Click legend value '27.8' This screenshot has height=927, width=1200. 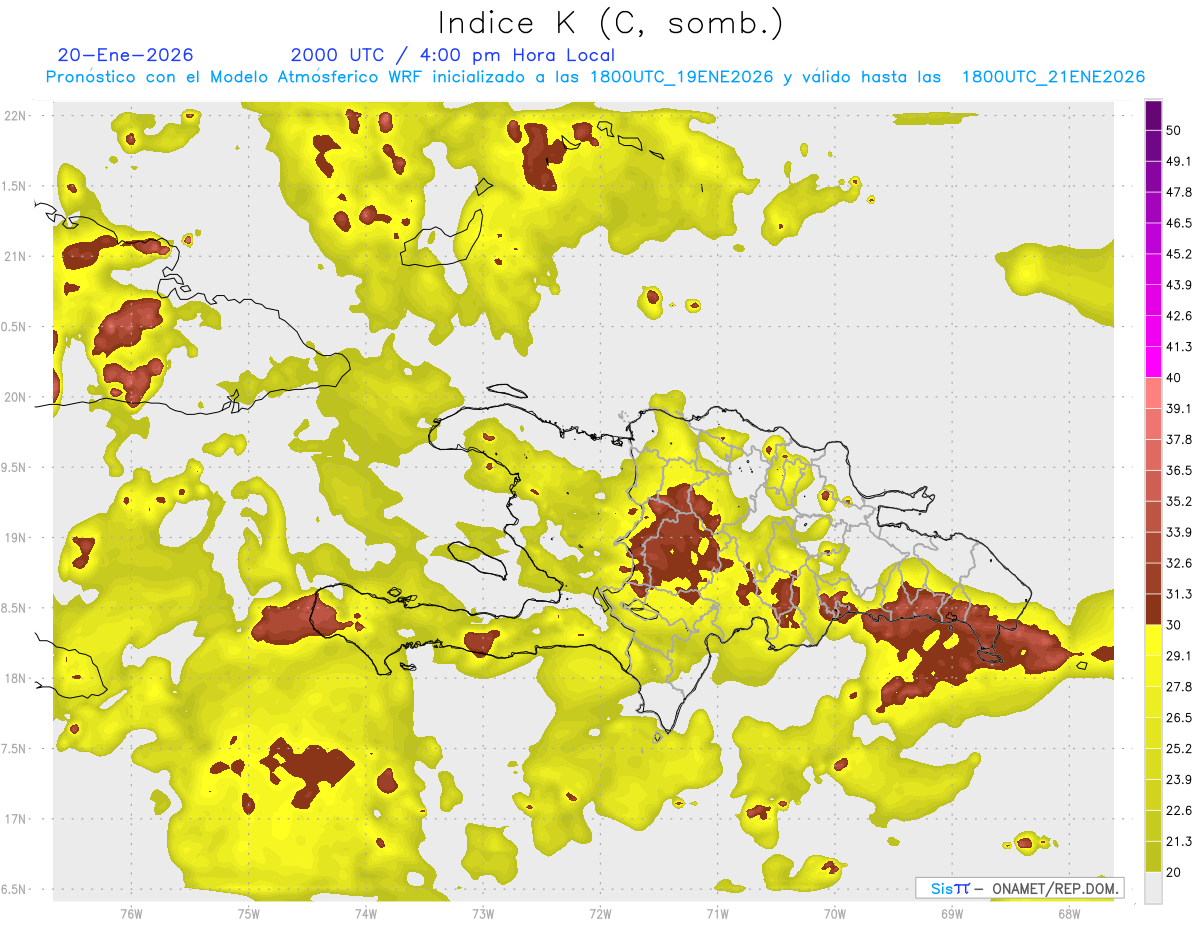click(x=1179, y=687)
